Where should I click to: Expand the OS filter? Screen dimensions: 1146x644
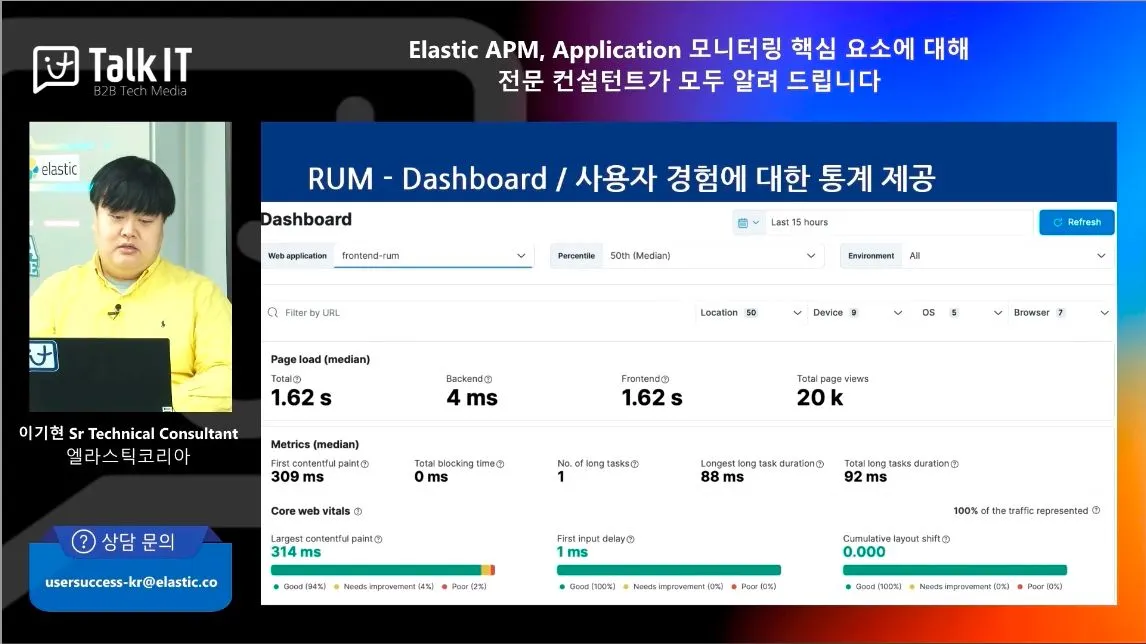click(961, 313)
